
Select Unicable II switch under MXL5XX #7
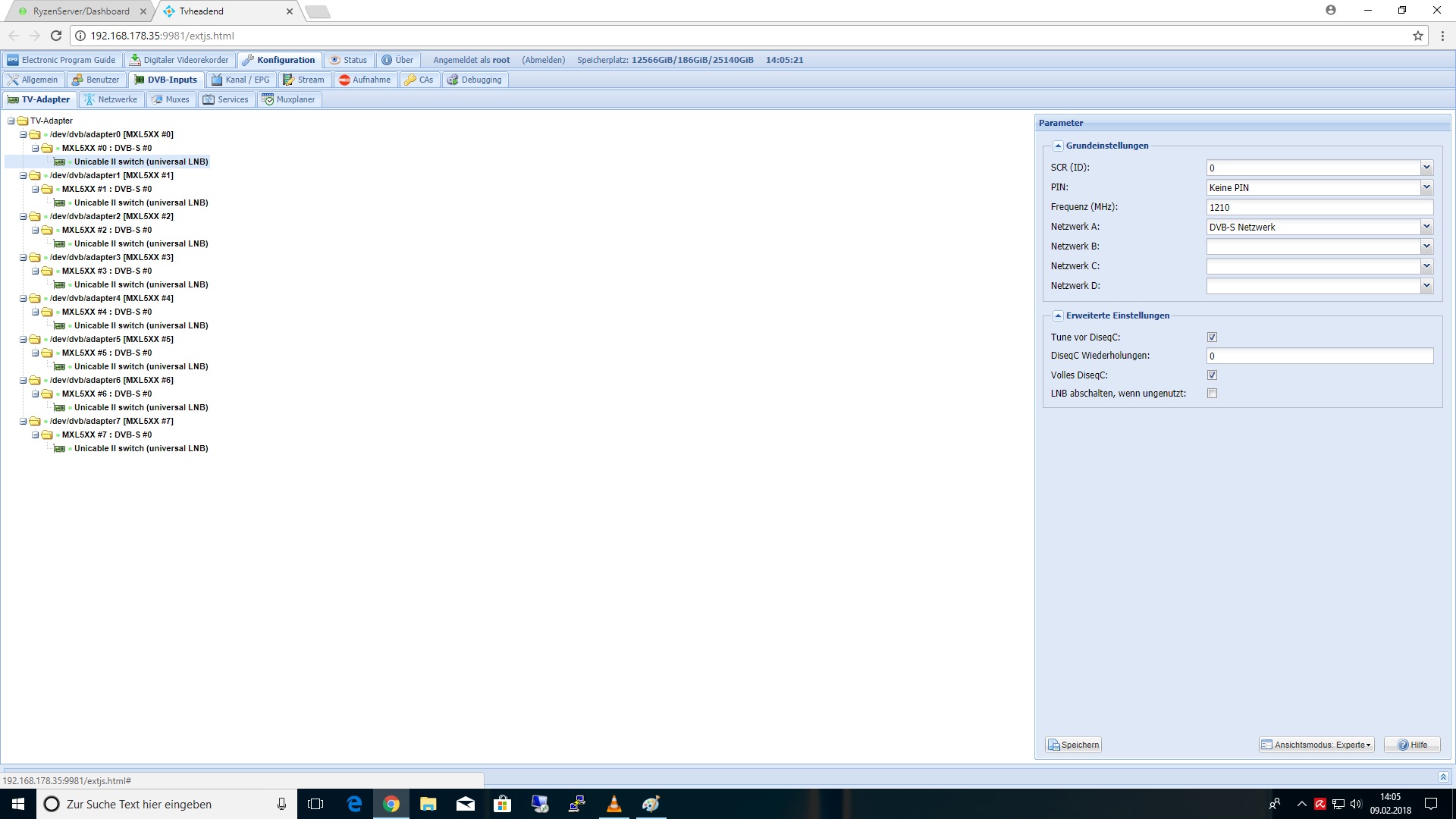click(x=141, y=448)
